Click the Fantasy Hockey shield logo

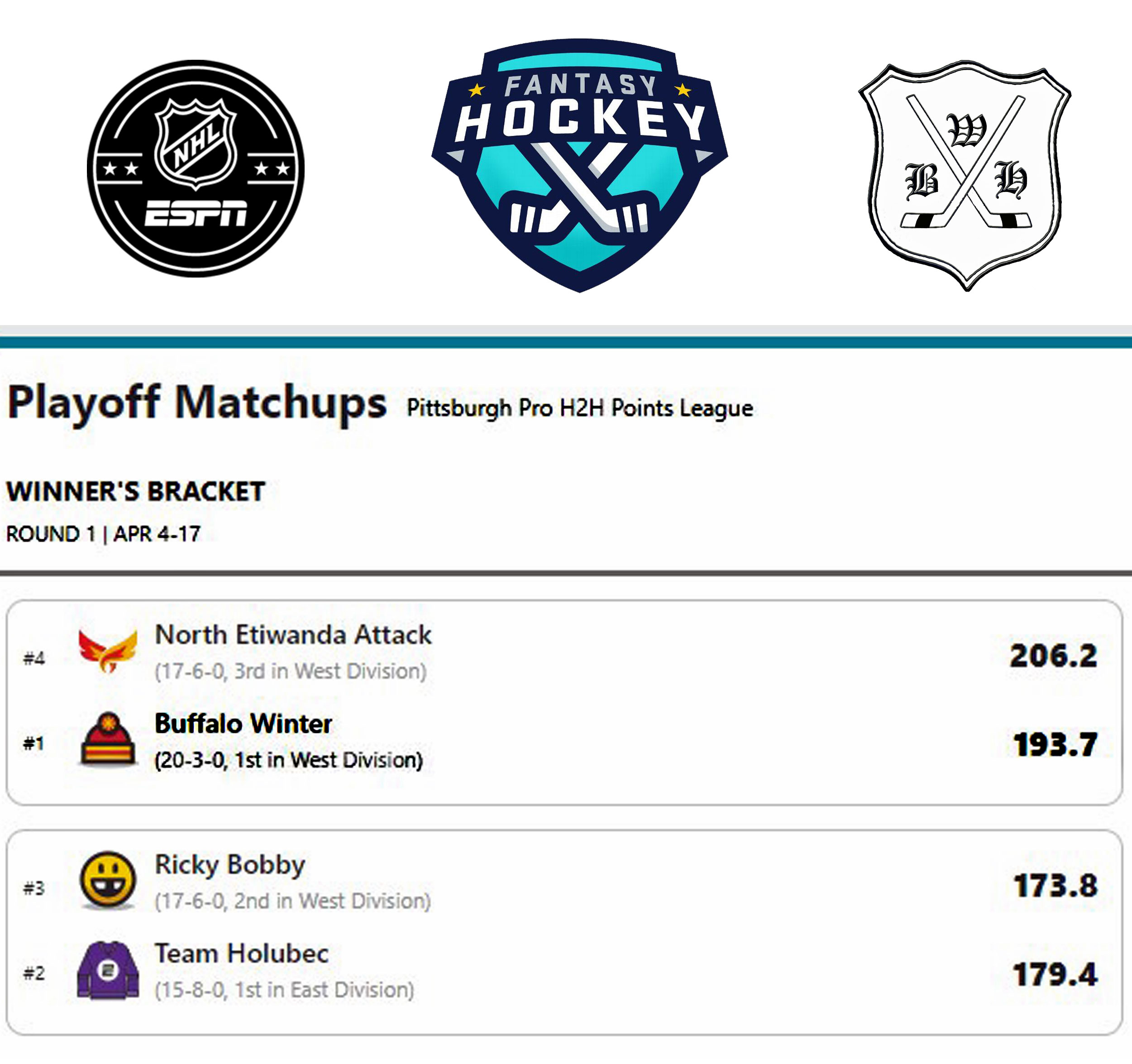[580, 165]
